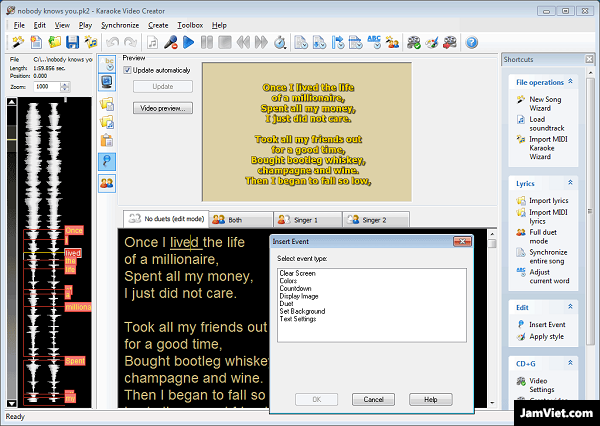Select Text Settings event type
This screenshot has width=600, height=426.
pos(298,319)
